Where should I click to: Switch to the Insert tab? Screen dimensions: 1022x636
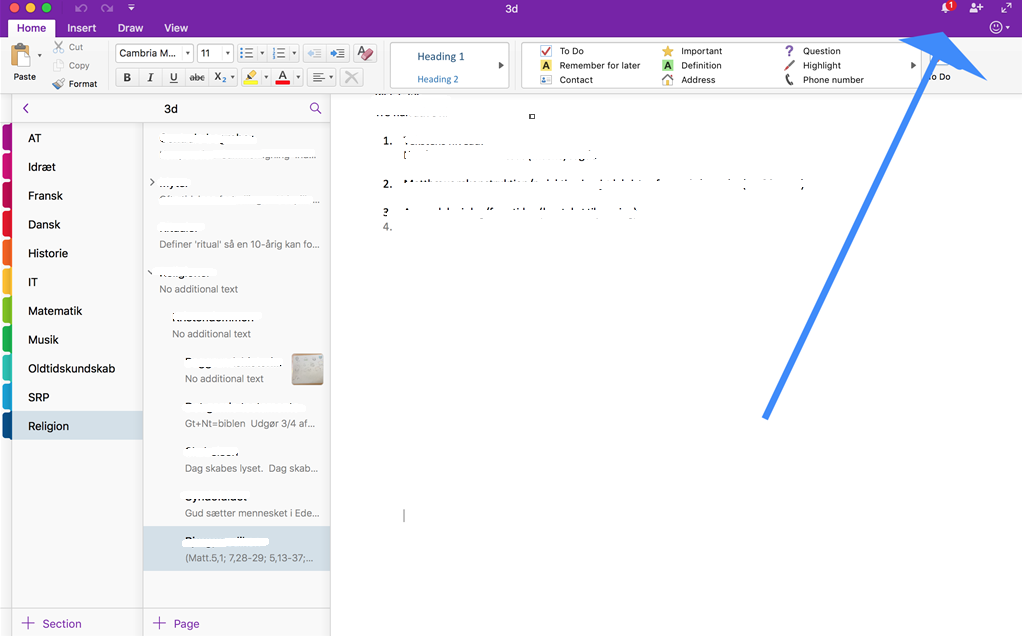coord(81,28)
